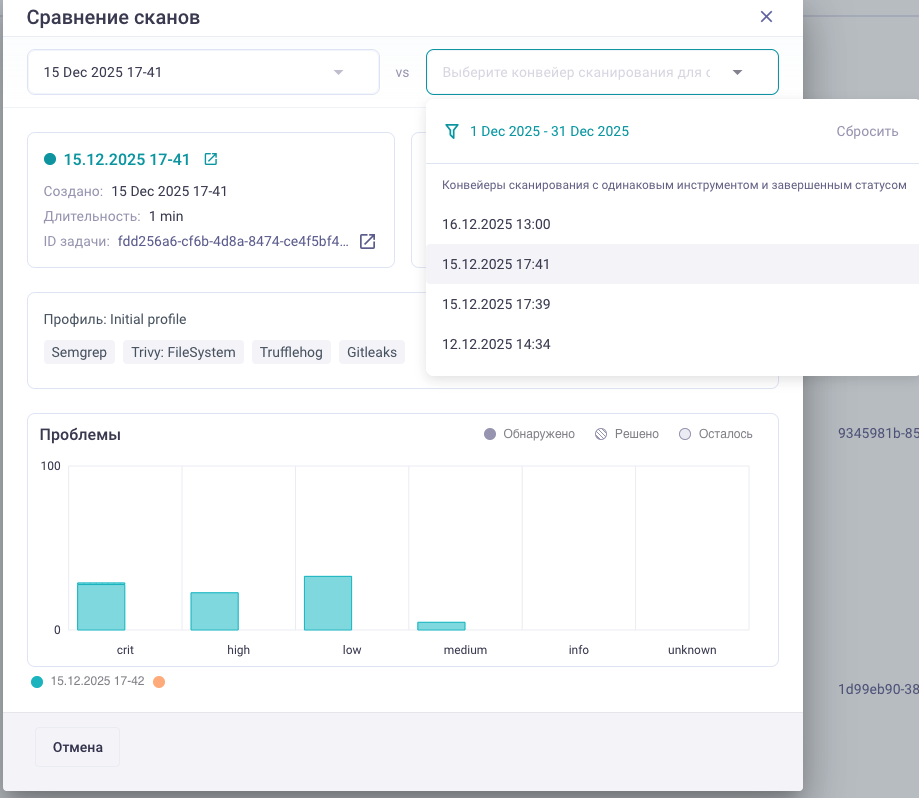This screenshot has width=919, height=798.
Task: Choose scan 15.12.2025 17:39 option
Action: pos(496,304)
